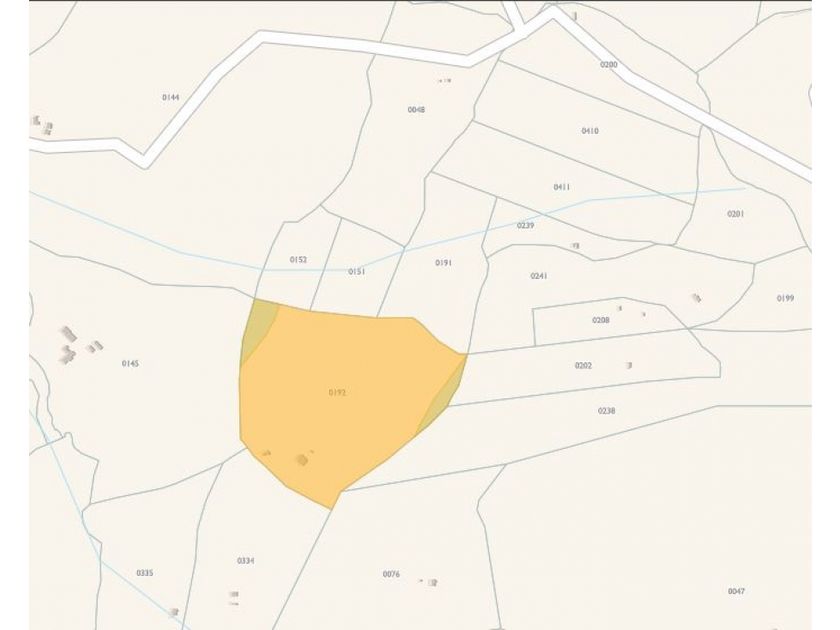
Task: Select parcel 0410
Action: [590, 131]
